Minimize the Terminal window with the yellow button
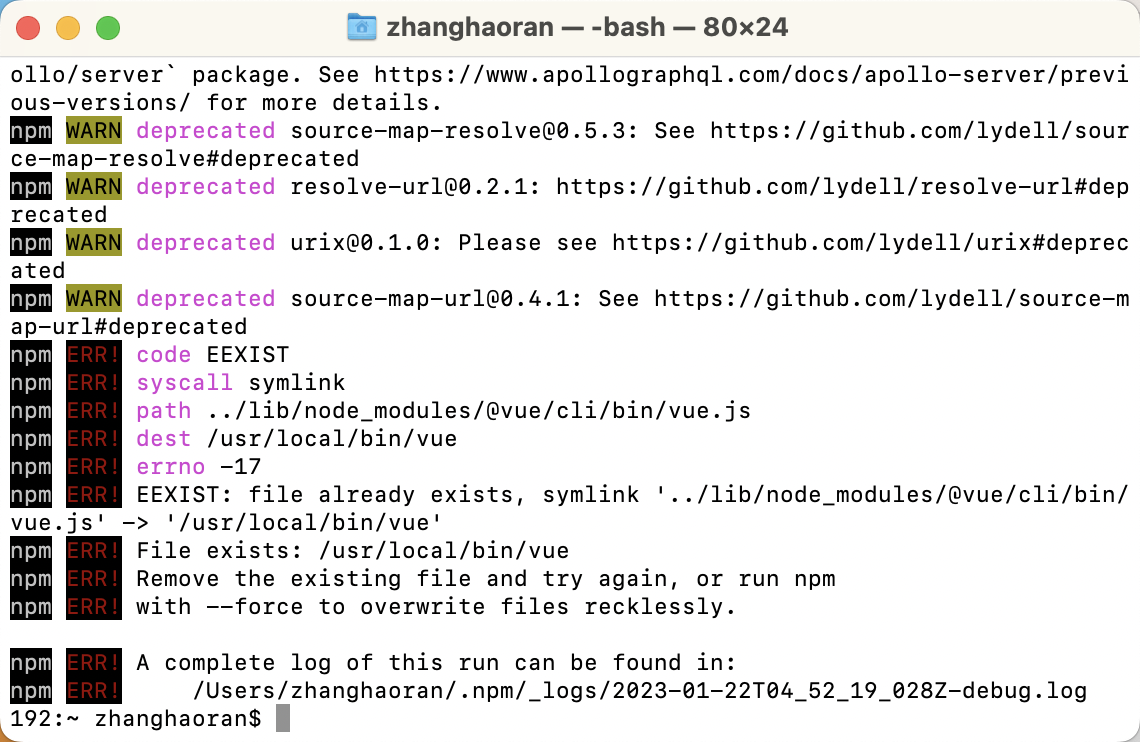The width and height of the screenshot is (1140, 742). (68, 28)
